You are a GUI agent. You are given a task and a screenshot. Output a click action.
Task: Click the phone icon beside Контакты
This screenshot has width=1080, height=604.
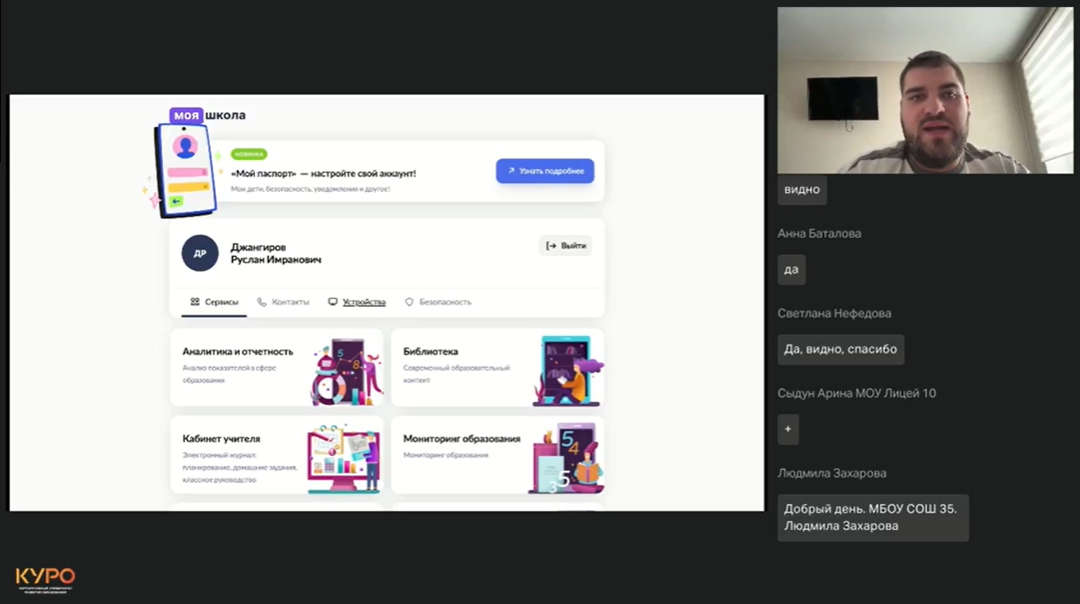click(x=262, y=302)
